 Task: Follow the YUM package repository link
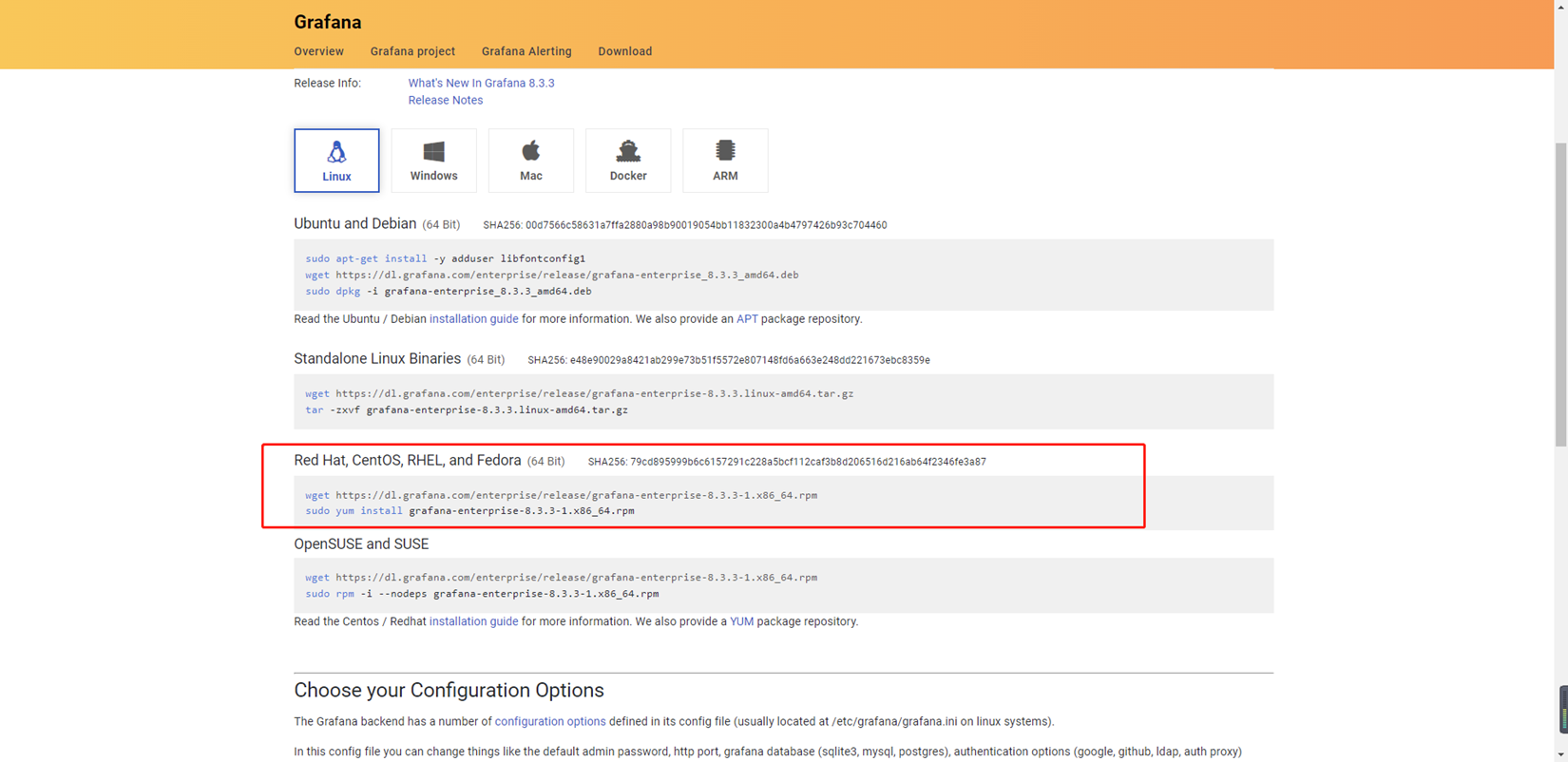tap(741, 621)
